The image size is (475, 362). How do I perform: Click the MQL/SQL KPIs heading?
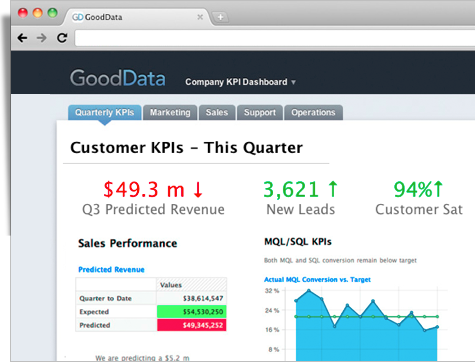coord(298,242)
